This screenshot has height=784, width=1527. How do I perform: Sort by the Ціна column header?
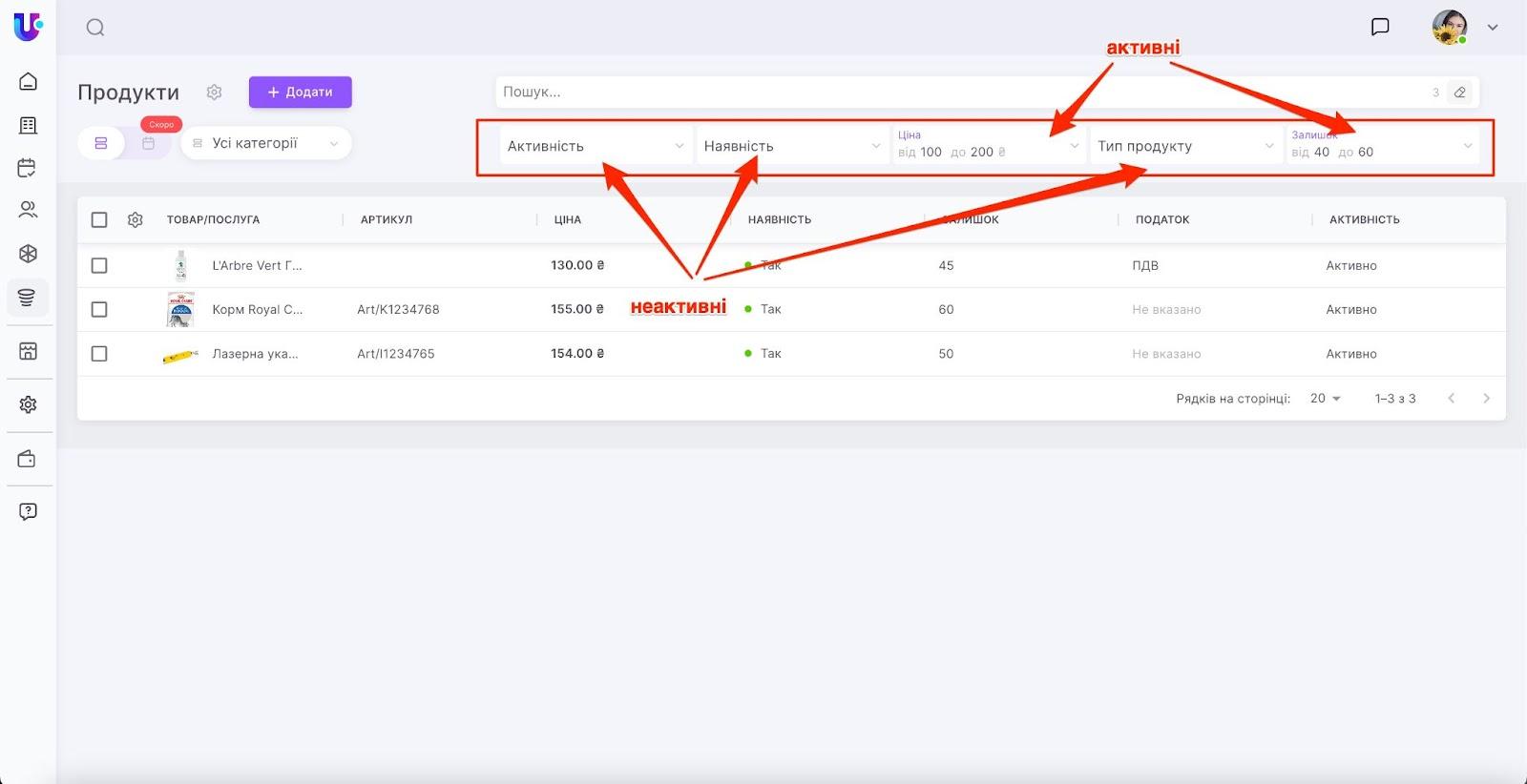568,220
